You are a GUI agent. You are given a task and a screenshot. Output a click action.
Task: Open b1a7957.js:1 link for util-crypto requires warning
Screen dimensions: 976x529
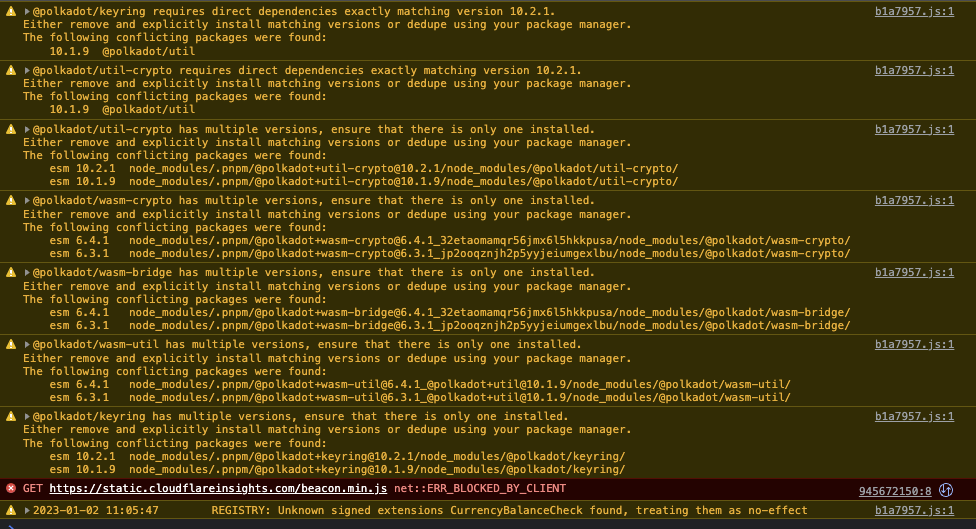pyautogui.click(x=914, y=70)
